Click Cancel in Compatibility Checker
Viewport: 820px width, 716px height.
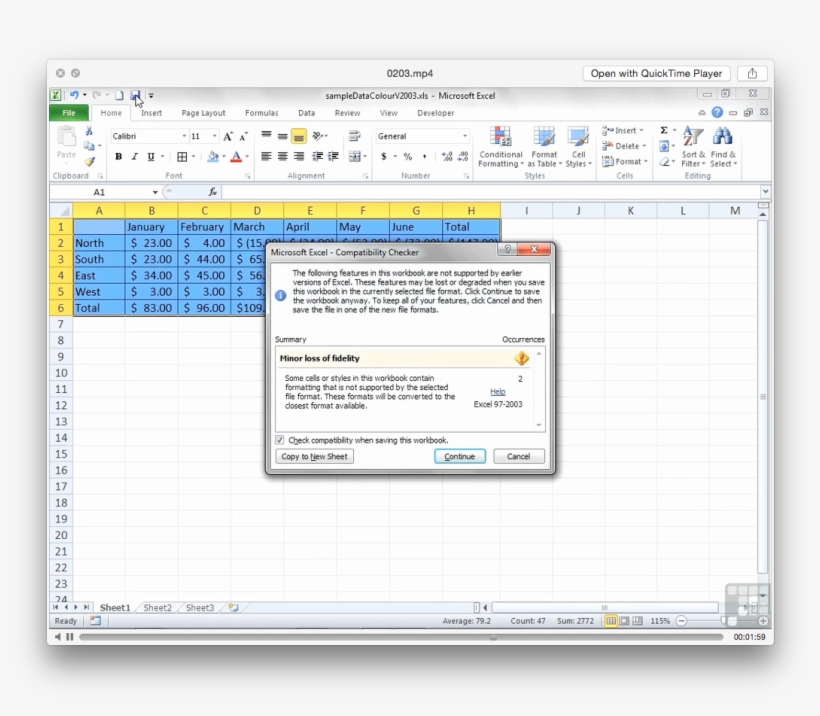pos(518,456)
